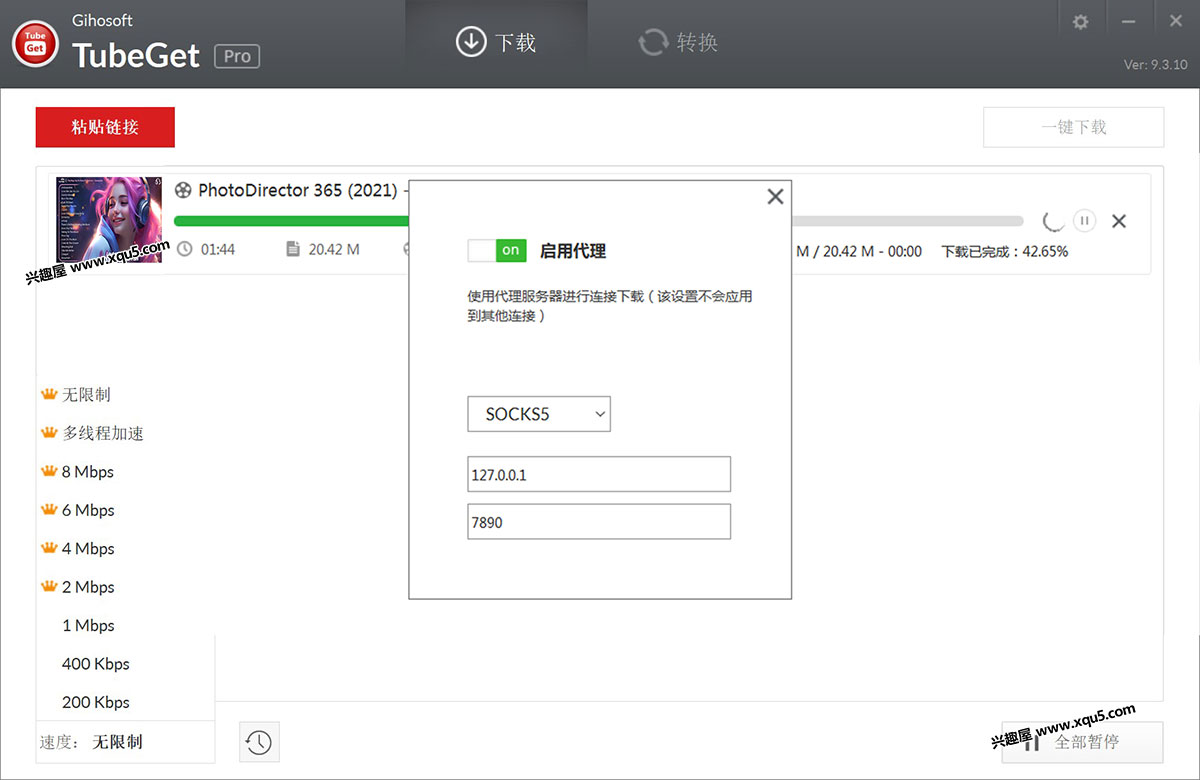Viewport: 1200px width, 780px height.
Task: Click the crown icon beside 2 Mbps
Action: tap(49, 586)
